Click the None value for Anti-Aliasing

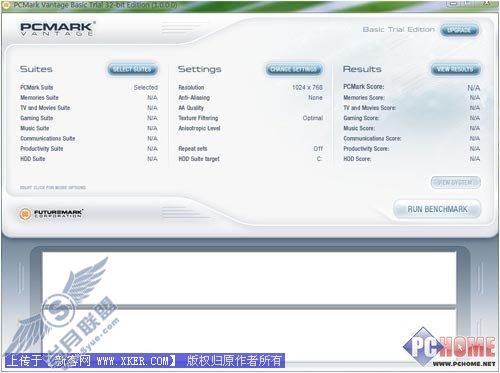pyautogui.click(x=315, y=98)
